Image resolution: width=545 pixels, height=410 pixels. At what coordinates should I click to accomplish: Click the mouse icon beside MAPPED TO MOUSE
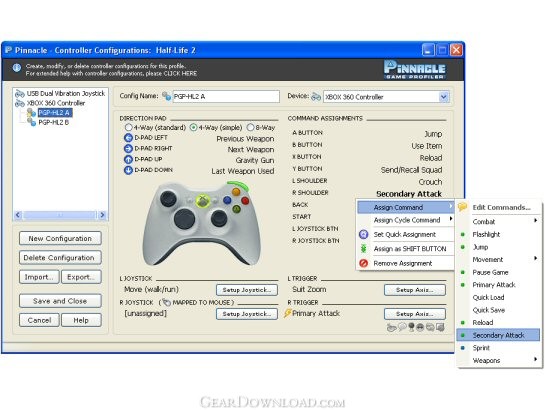tap(166, 302)
